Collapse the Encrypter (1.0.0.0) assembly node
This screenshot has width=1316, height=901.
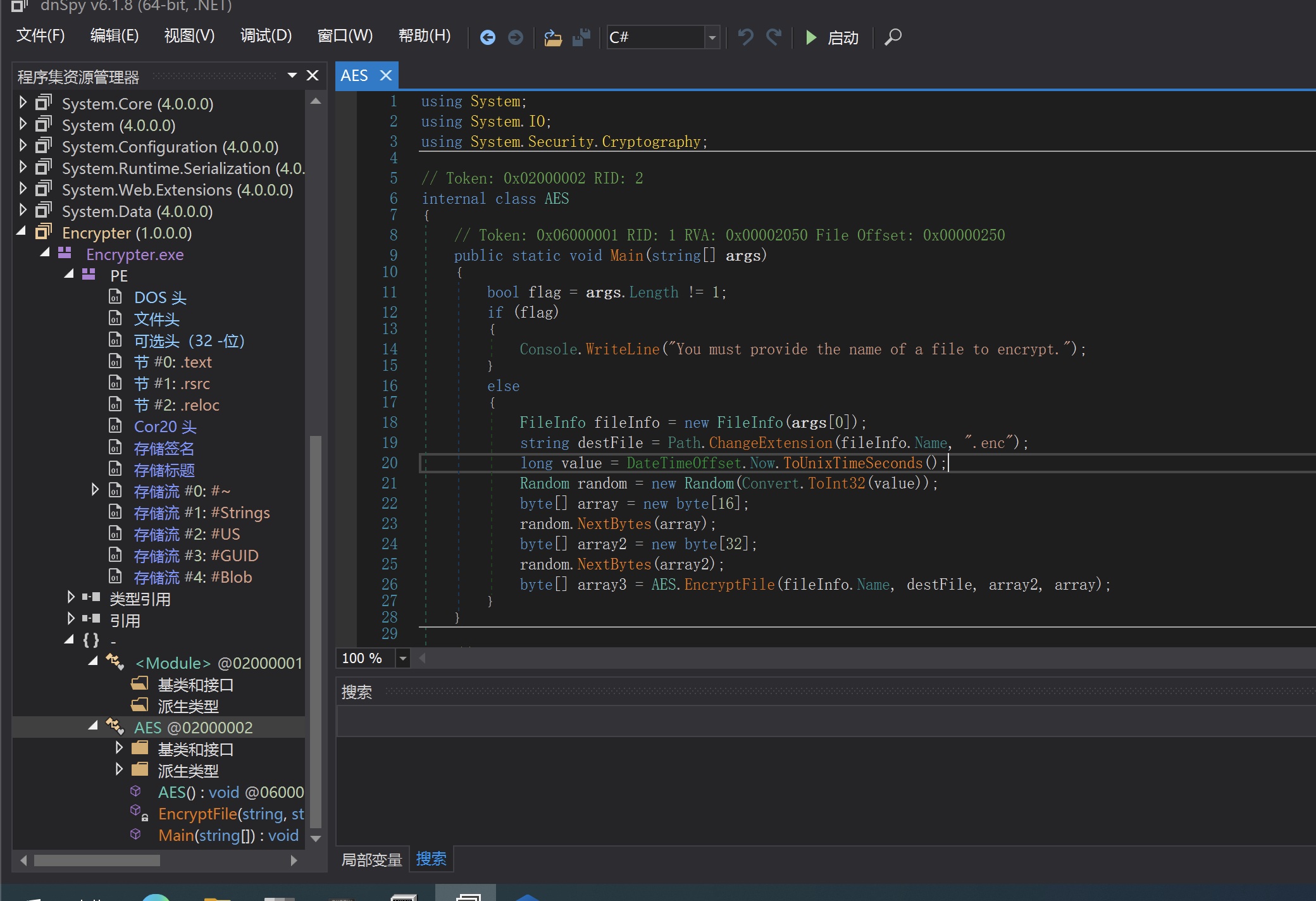pos(22,232)
